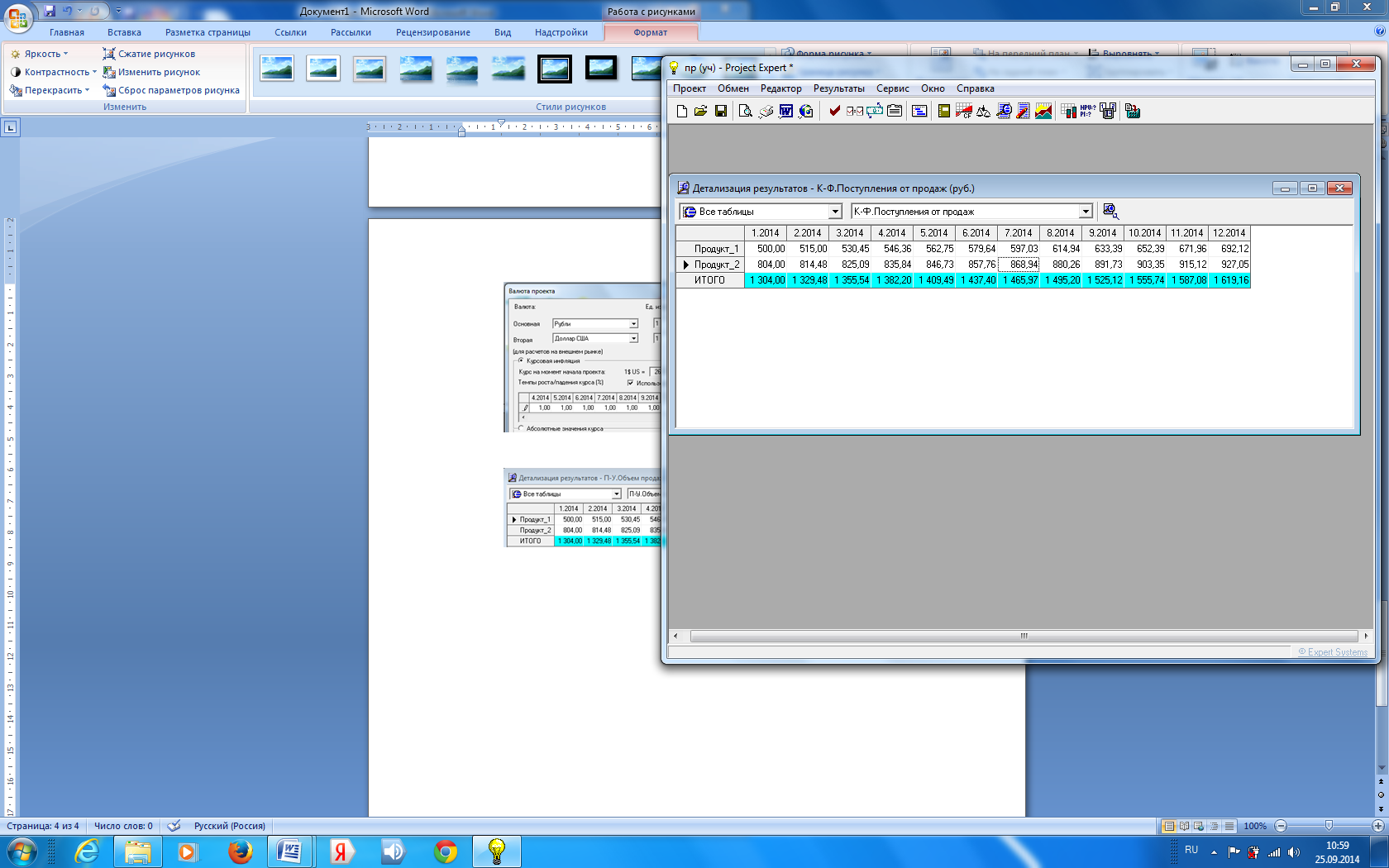Open Chrome from taskbar
Image resolution: width=1389 pixels, height=868 pixels.
coord(446,851)
